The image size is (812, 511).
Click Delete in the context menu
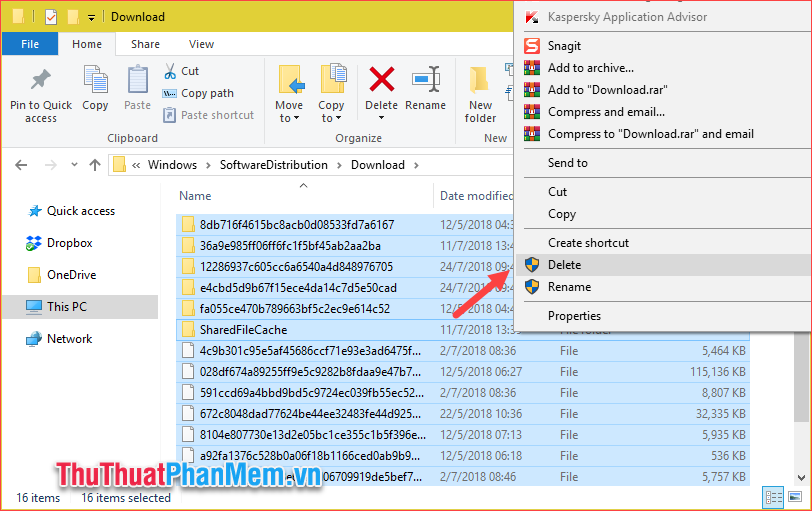coord(564,265)
